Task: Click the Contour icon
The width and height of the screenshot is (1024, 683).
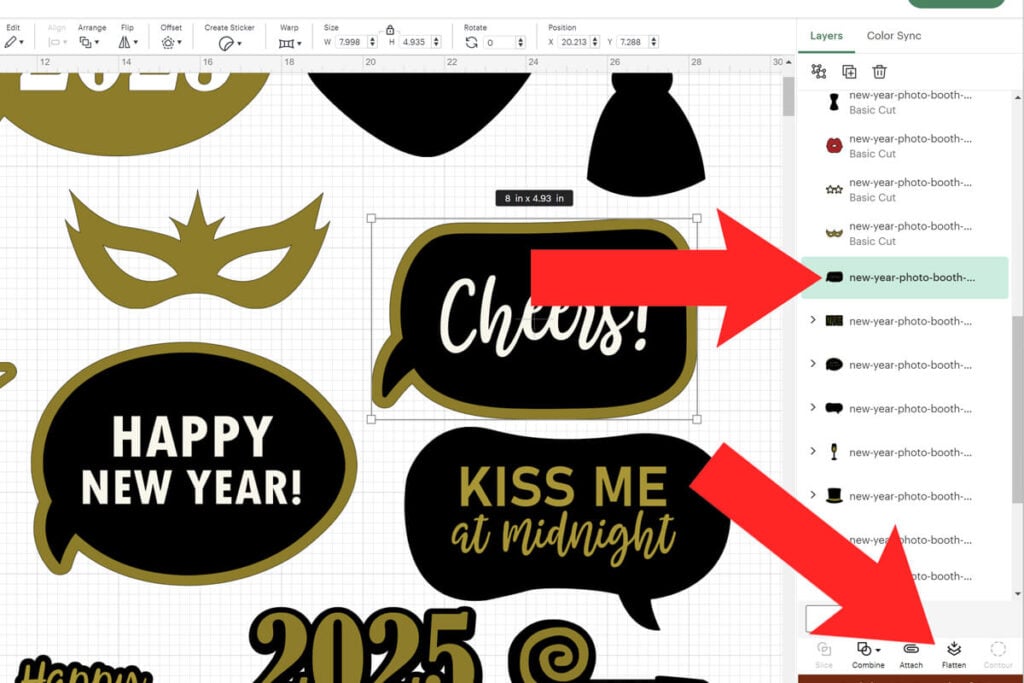Action: point(998,649)
